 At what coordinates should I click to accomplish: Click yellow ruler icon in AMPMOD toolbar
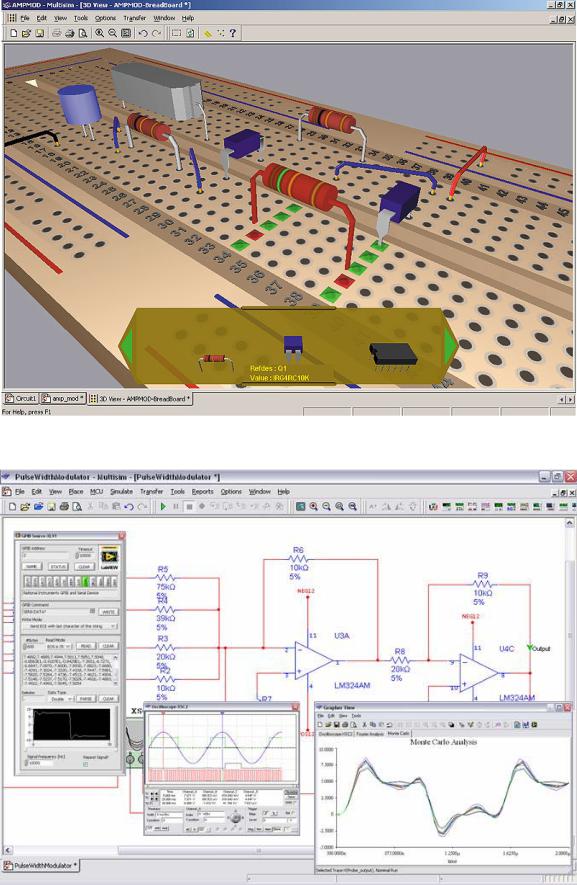pos(208,33)
